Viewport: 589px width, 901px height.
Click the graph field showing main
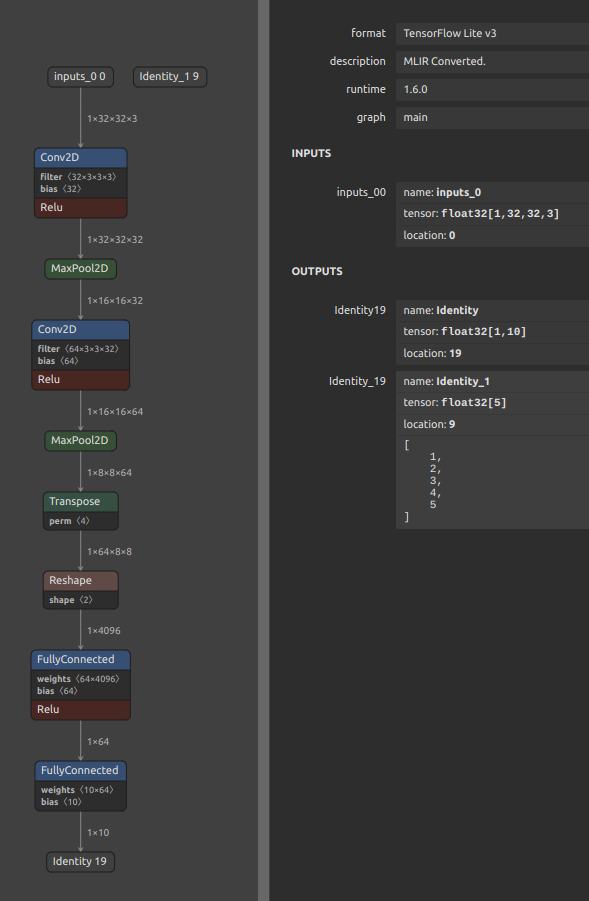[492, 117]
